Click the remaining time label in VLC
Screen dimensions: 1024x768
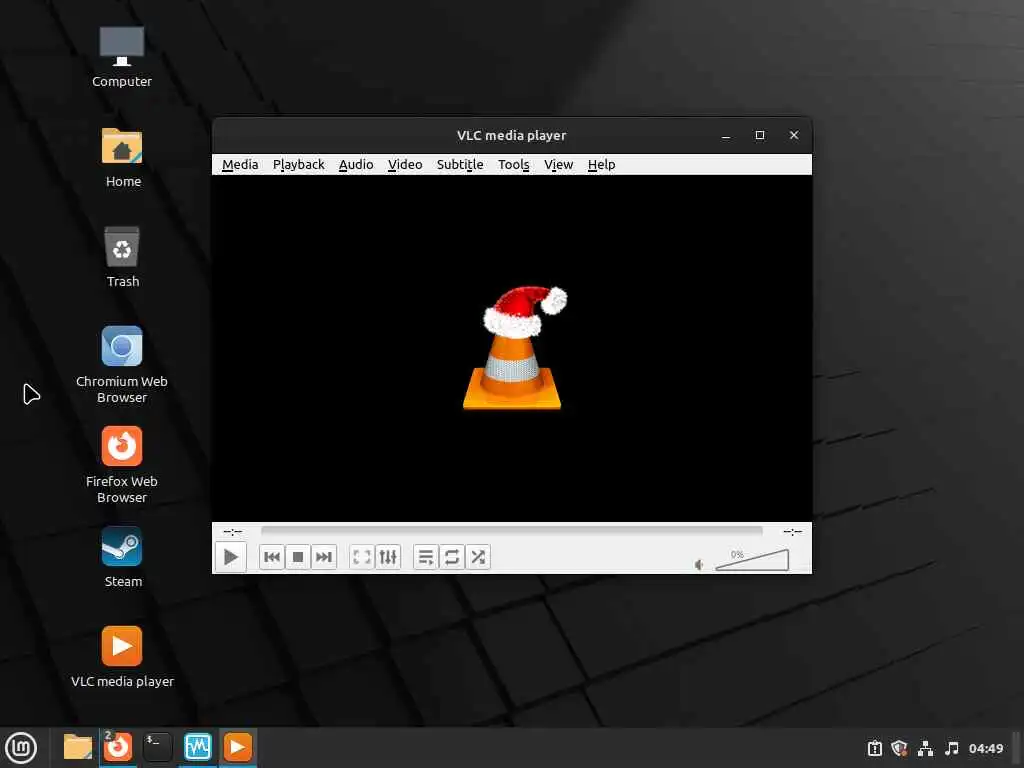pos(792,532)
